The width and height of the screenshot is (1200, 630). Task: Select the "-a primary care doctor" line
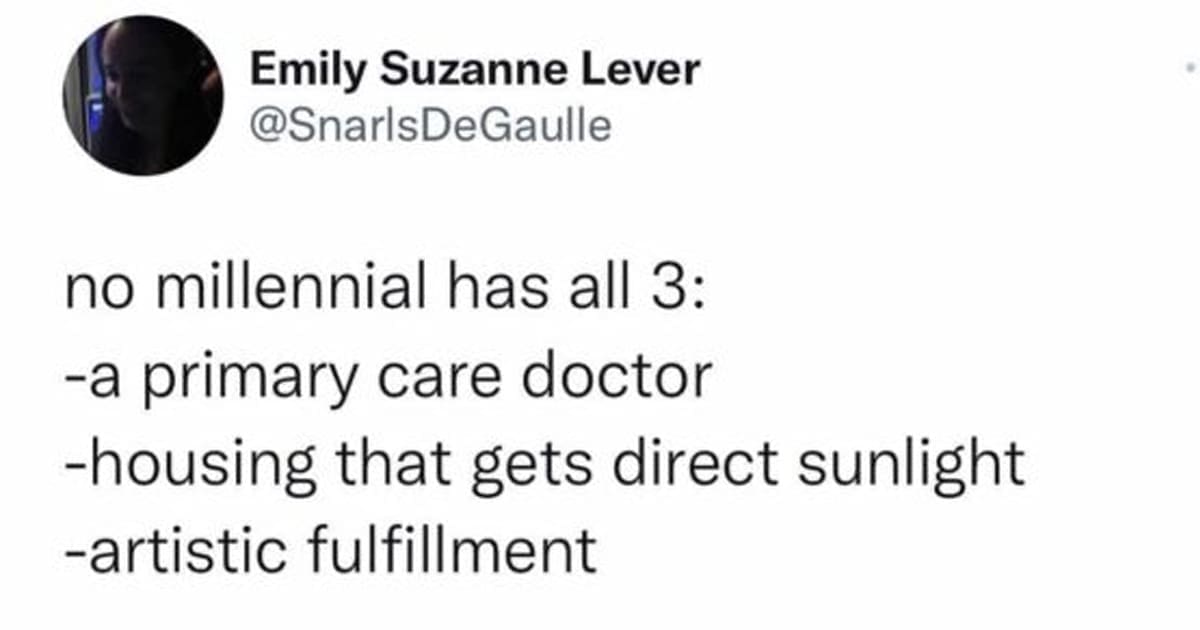pos(388,375)
